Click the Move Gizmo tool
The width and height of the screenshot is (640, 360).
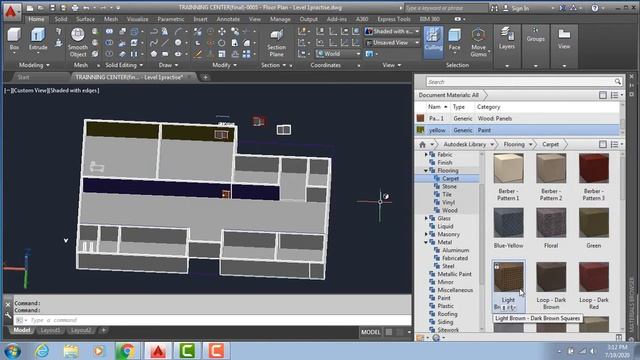478,42
